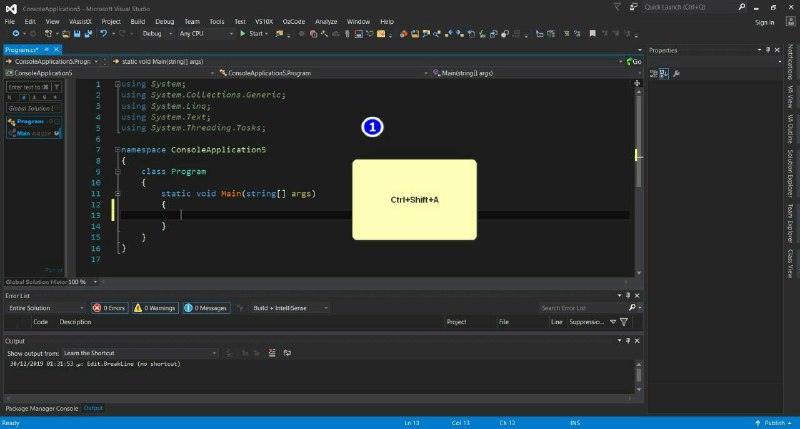800x429 pixels.
Task: Click the notifications filter flag icon
Action: pos(617,7)
